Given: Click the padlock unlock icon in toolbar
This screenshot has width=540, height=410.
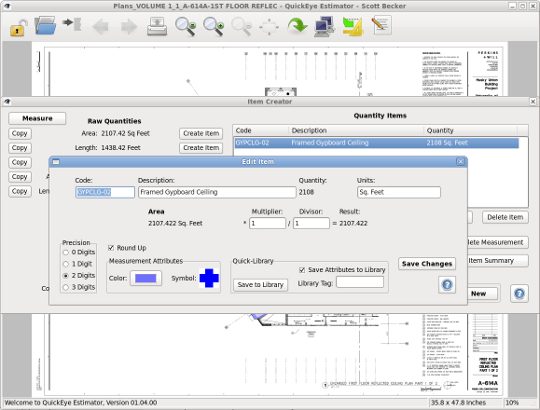Looking at the screenshot, I should [x=18, y=28].
